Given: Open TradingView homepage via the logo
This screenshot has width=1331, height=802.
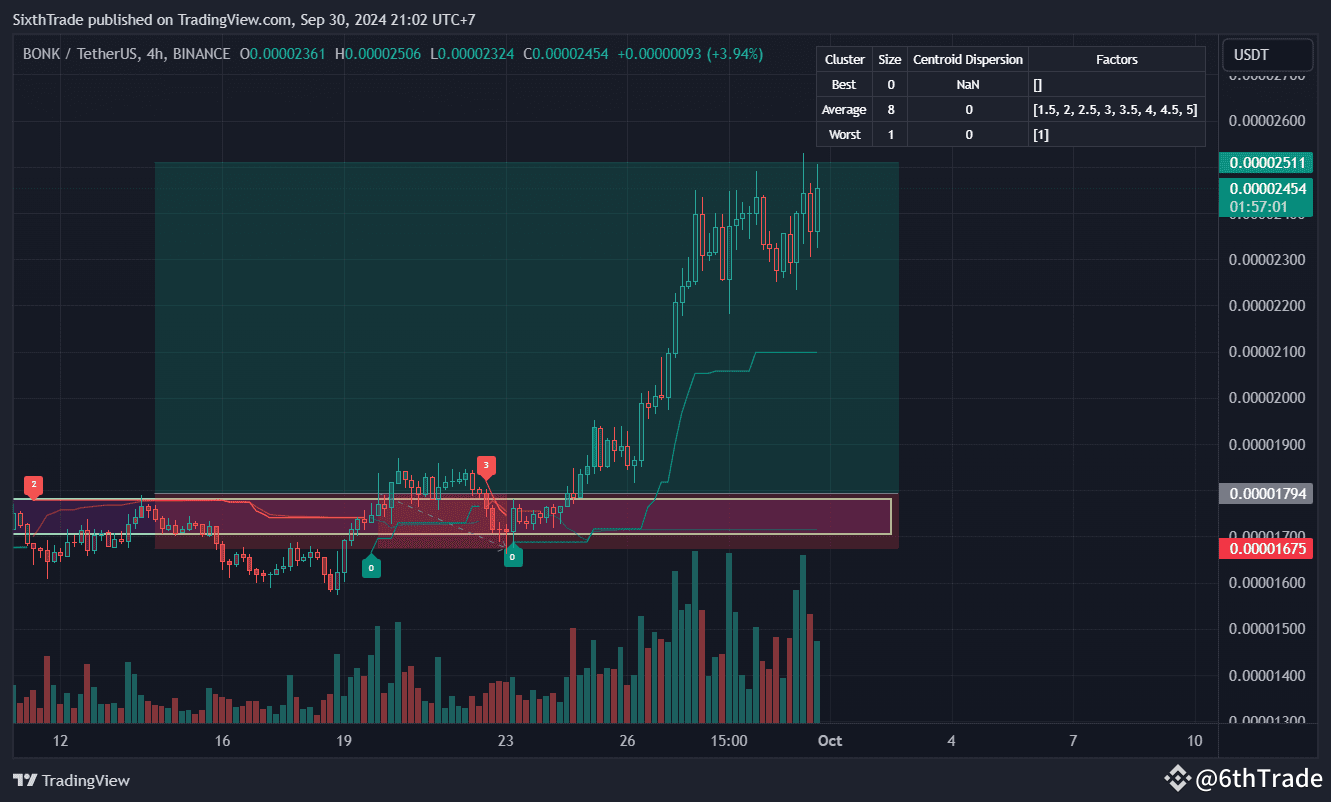Looking at the screenshot, I should pyautogui.click(x=70, y=780).
